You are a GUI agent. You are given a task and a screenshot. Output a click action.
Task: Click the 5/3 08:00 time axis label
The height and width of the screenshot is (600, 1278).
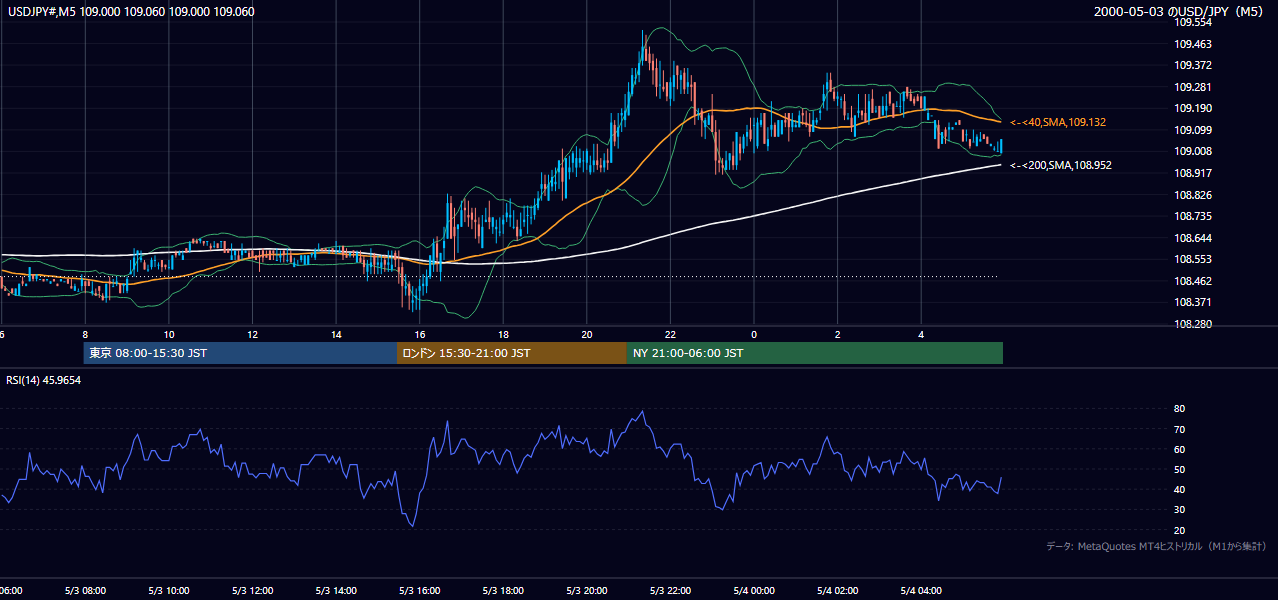tap(85, 591)
